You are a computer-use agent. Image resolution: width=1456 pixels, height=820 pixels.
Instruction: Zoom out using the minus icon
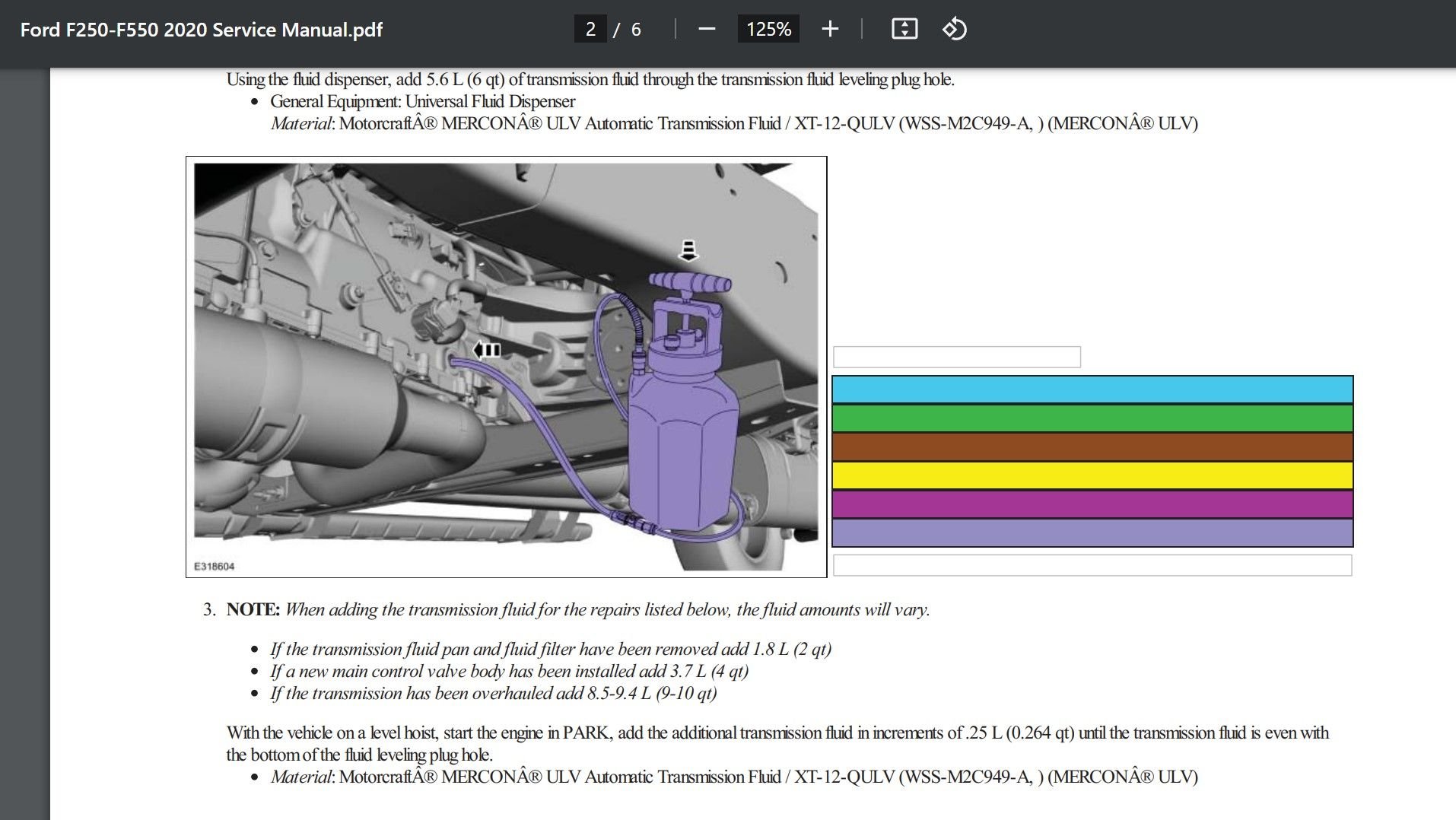pyautogui.click(x=707, y=29)
